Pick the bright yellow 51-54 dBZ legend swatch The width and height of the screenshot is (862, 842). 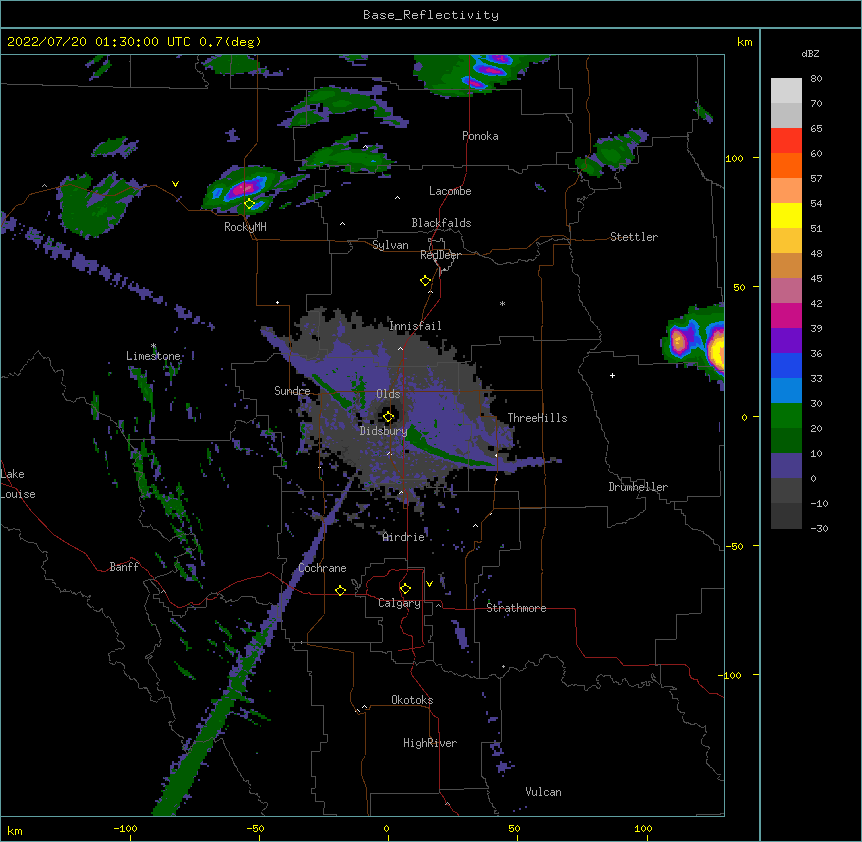786,215
